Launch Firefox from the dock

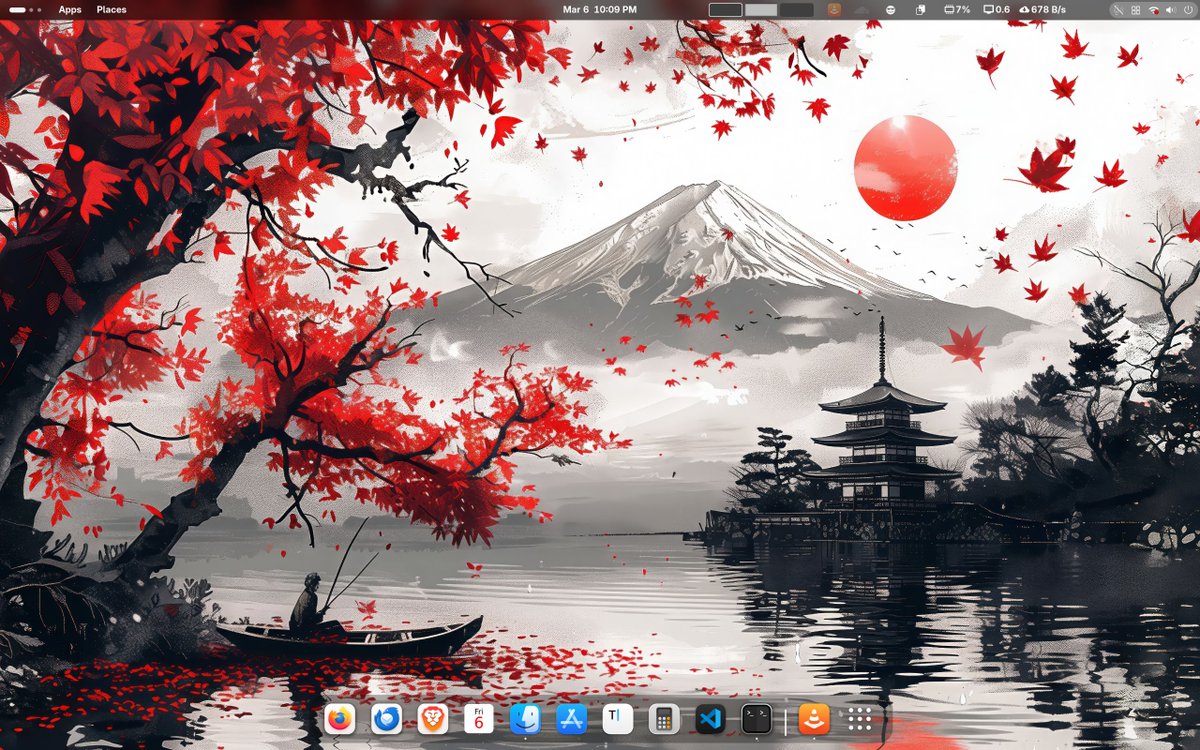coord(340,719)
